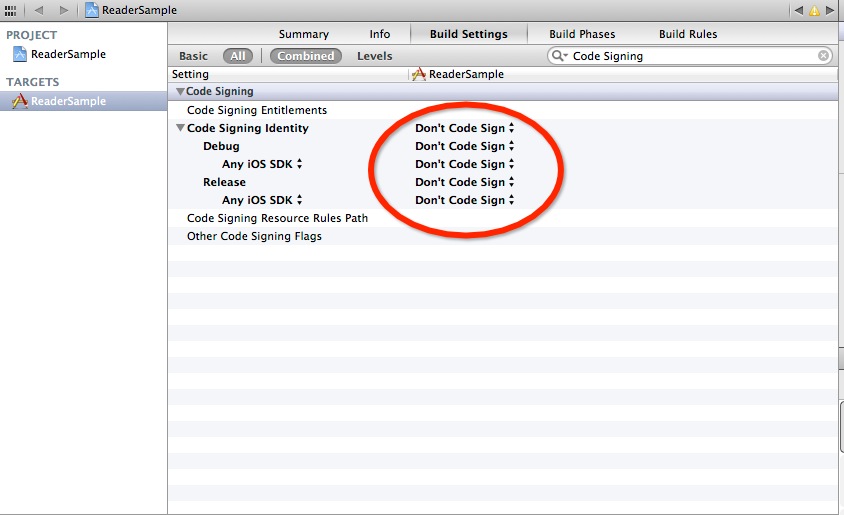
Task: Click ReaderSample in the jump bar
Action: tap(139, 10)
